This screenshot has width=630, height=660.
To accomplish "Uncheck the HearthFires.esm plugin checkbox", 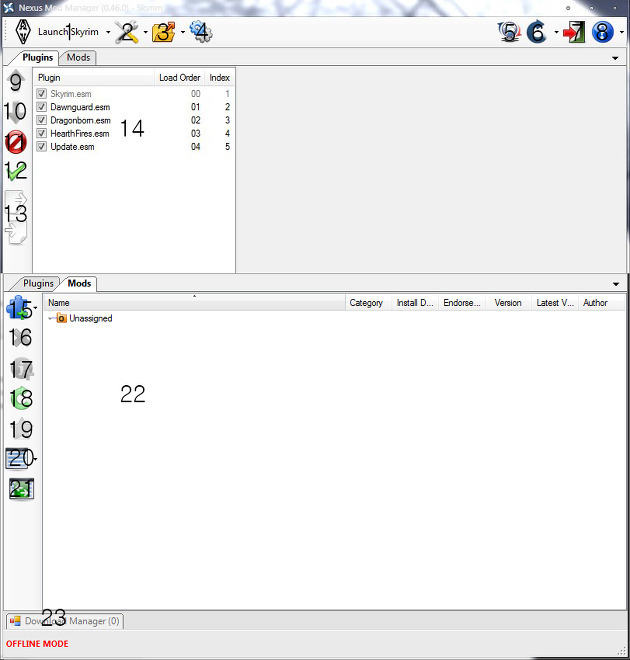I will 41,133.
